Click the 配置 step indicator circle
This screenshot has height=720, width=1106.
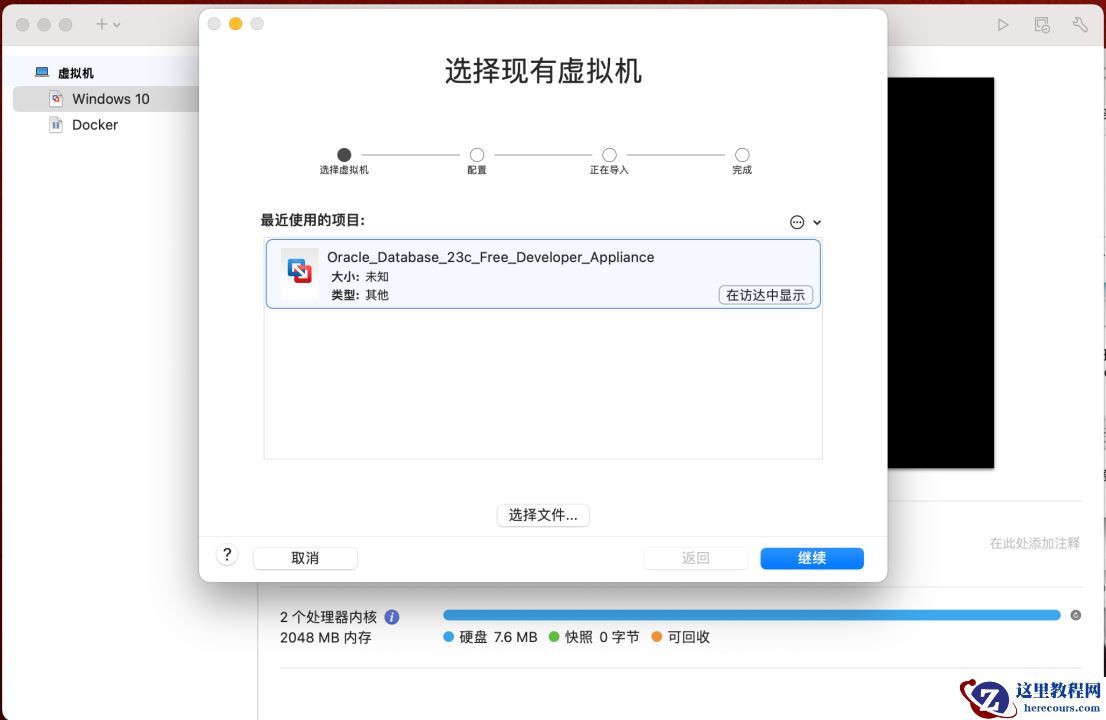tap(477, 154)
